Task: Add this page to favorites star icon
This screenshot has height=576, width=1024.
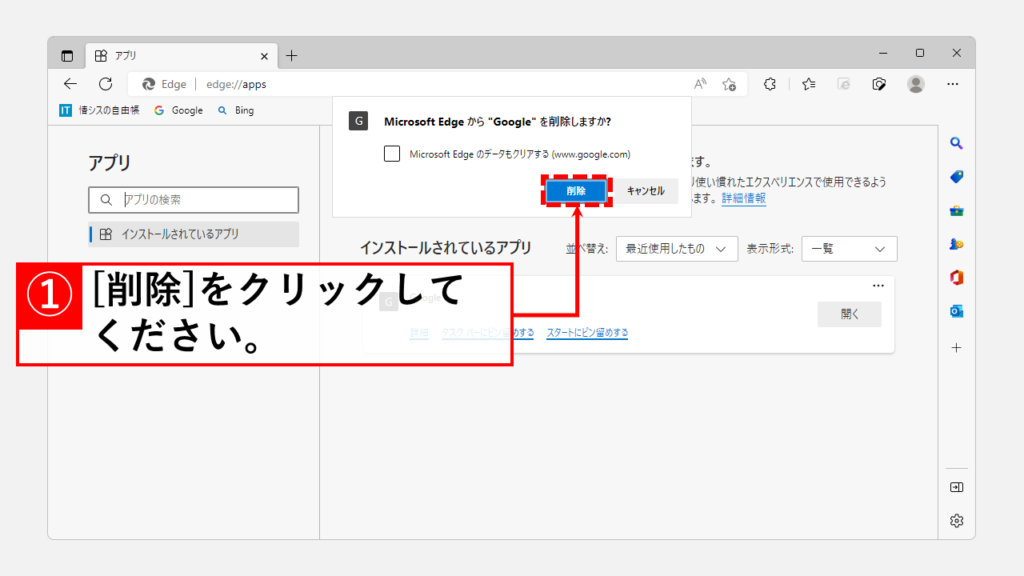Action: pos(730,84)
